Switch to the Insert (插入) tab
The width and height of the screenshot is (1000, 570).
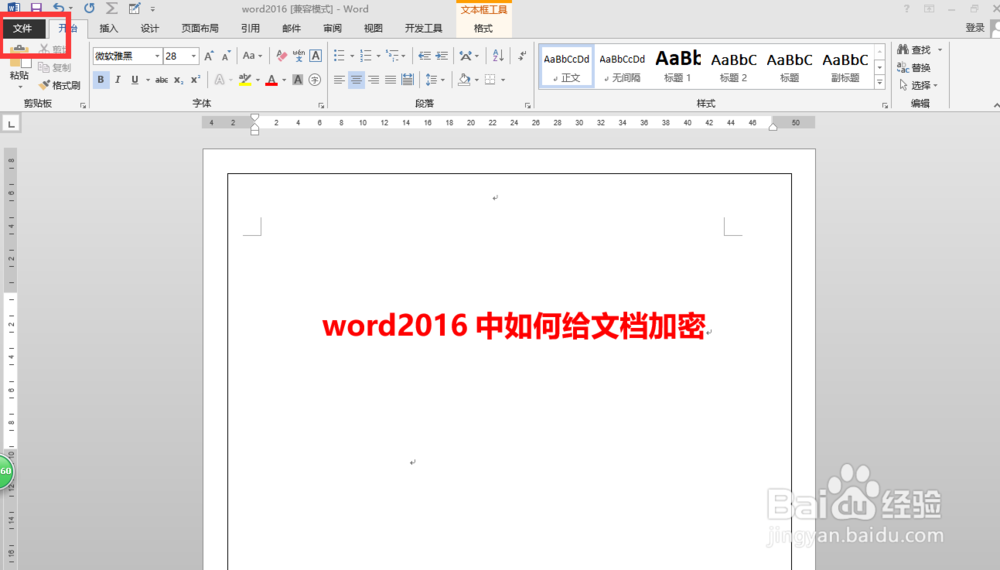click(x=109, y=28)
